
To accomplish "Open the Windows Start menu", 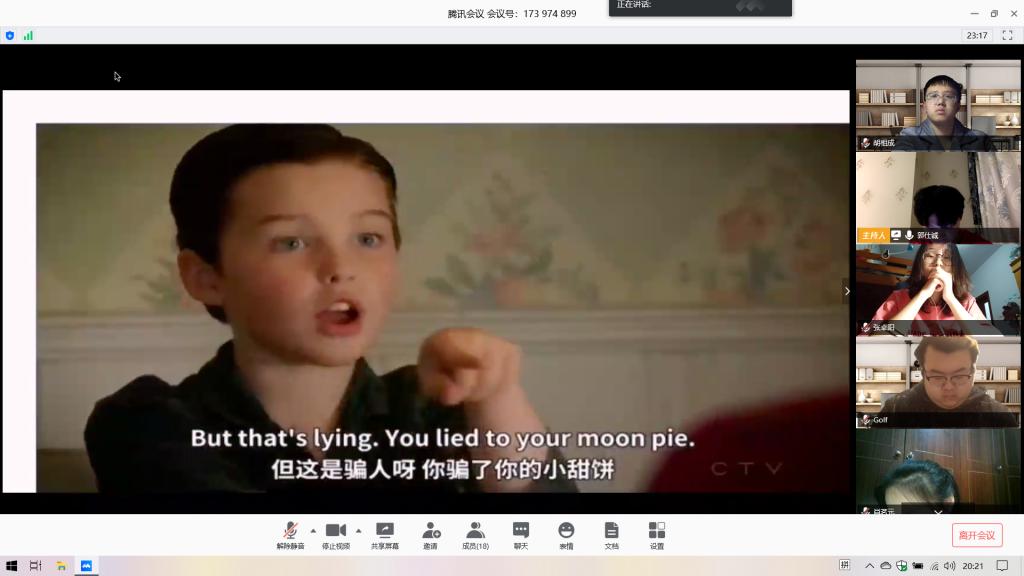I will pos(11,566).
